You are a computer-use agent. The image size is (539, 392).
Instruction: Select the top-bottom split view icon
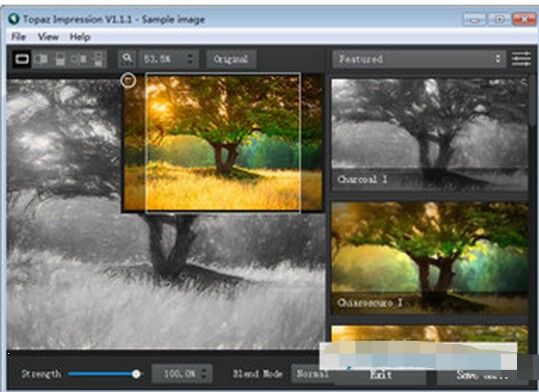(x=60, y=59)
